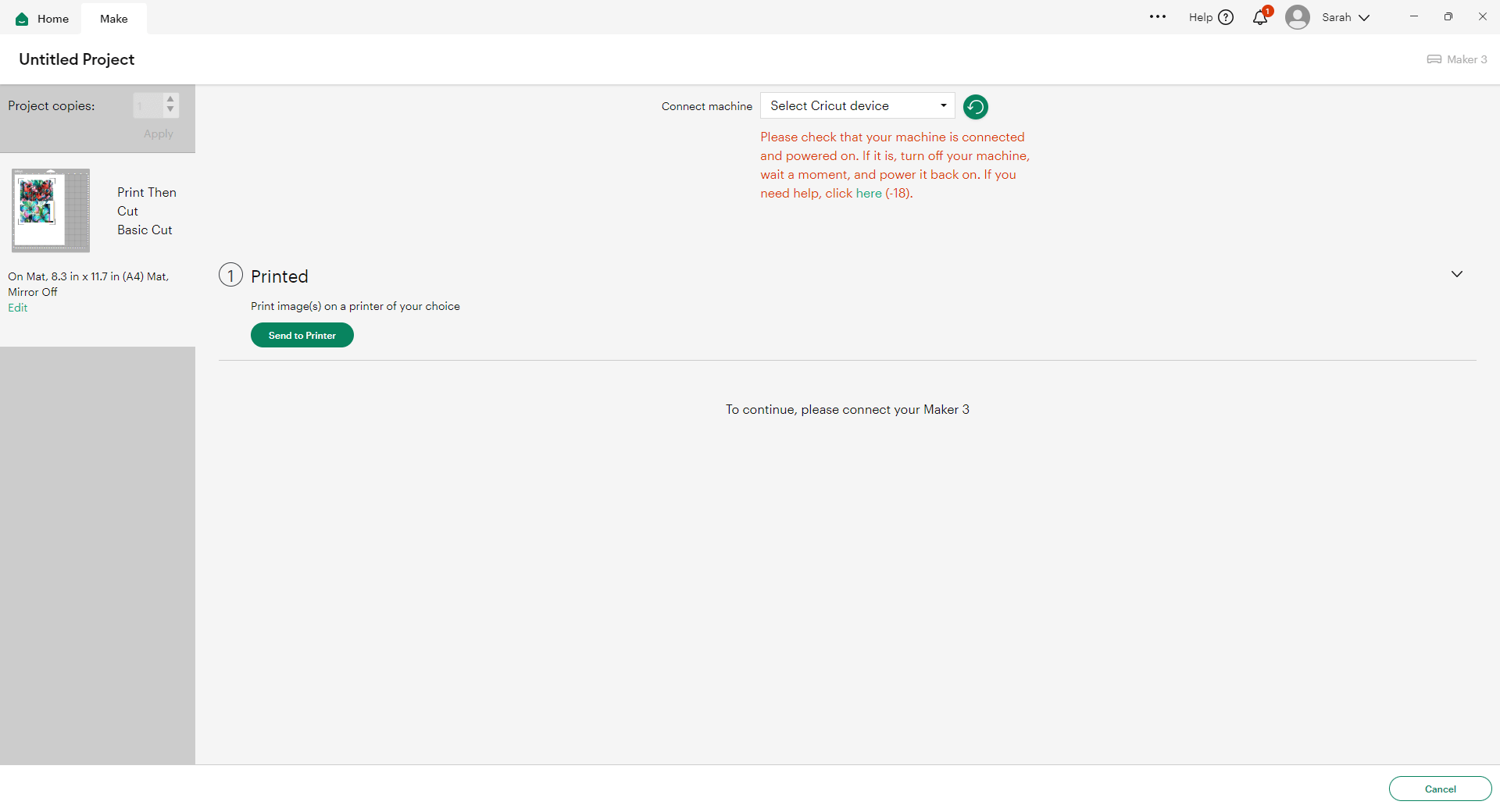Restore down the application window
This screenshot has height=812, width=1500.
pos(1448,16)
